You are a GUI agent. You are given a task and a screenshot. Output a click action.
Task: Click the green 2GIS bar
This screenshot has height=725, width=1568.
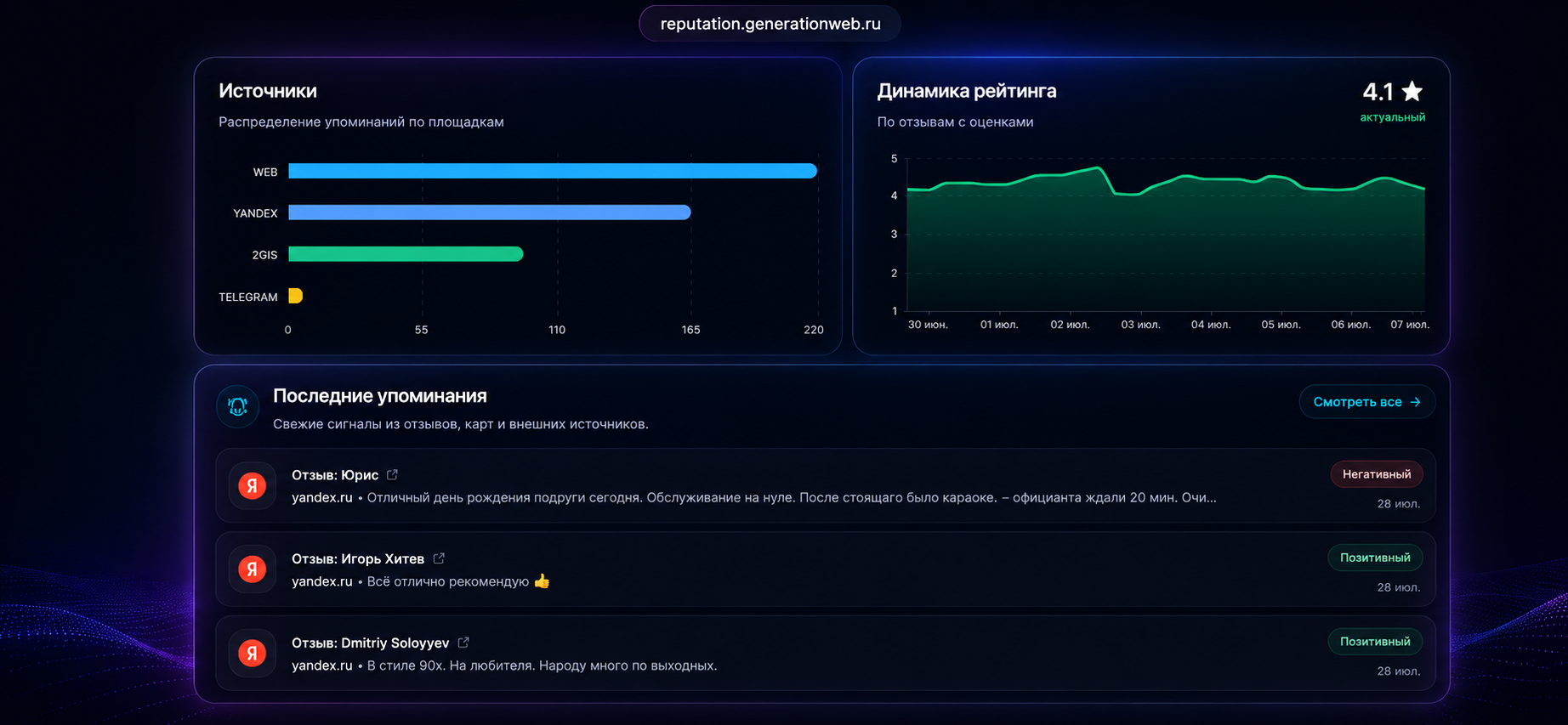(406, 254)
